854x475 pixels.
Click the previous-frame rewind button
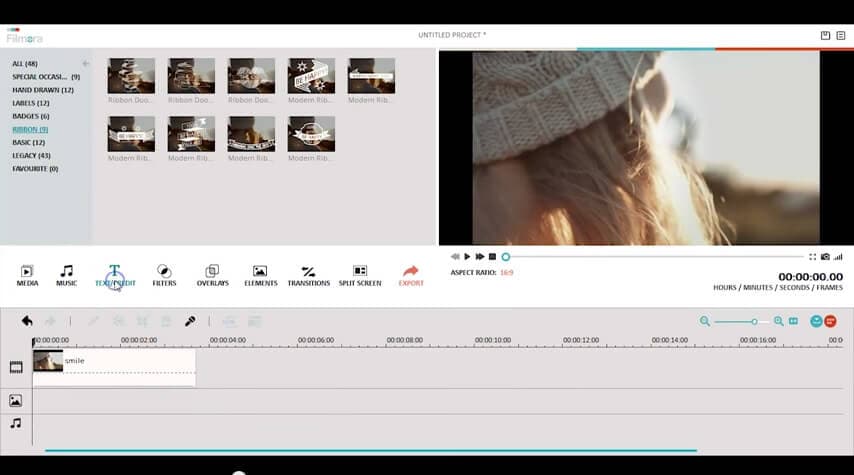pyautogui.click(x=455, y=257)
